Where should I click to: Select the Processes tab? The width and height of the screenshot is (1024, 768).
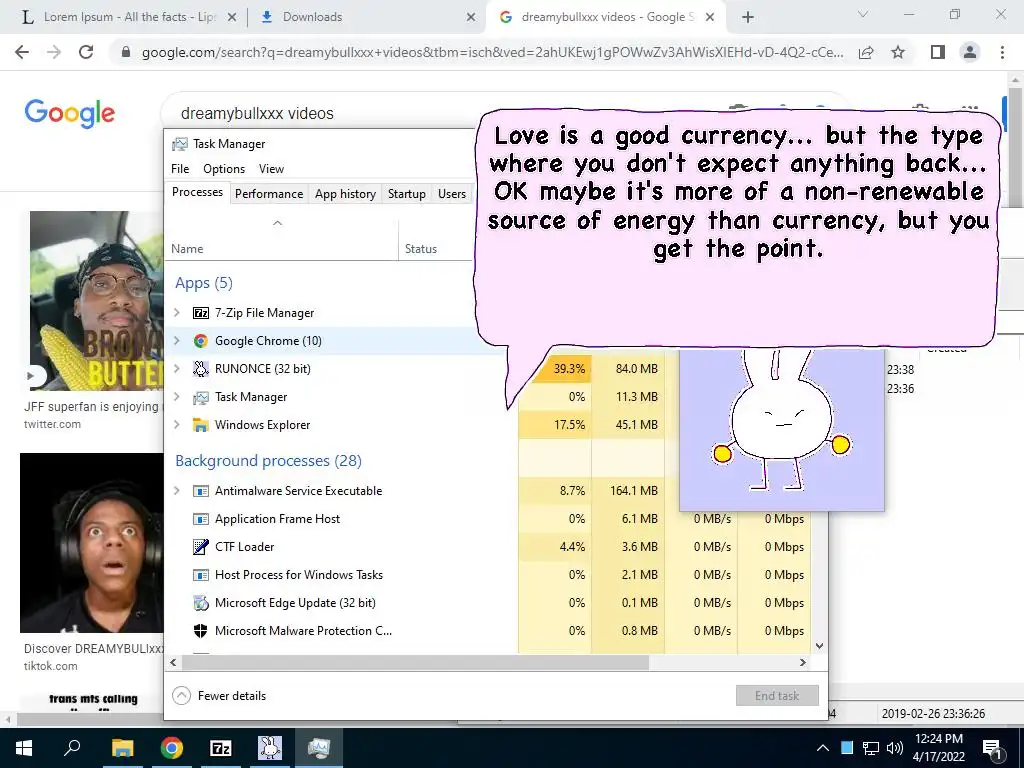(197, 192)
